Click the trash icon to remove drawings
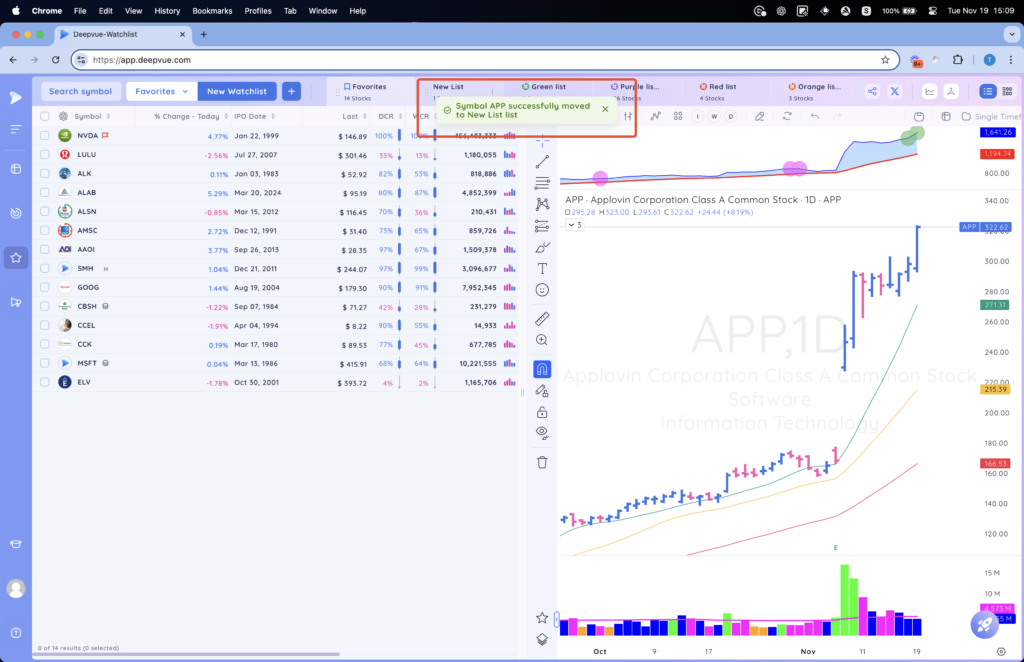The width and height of the screenshot is (1024, 662). point(542,462)
